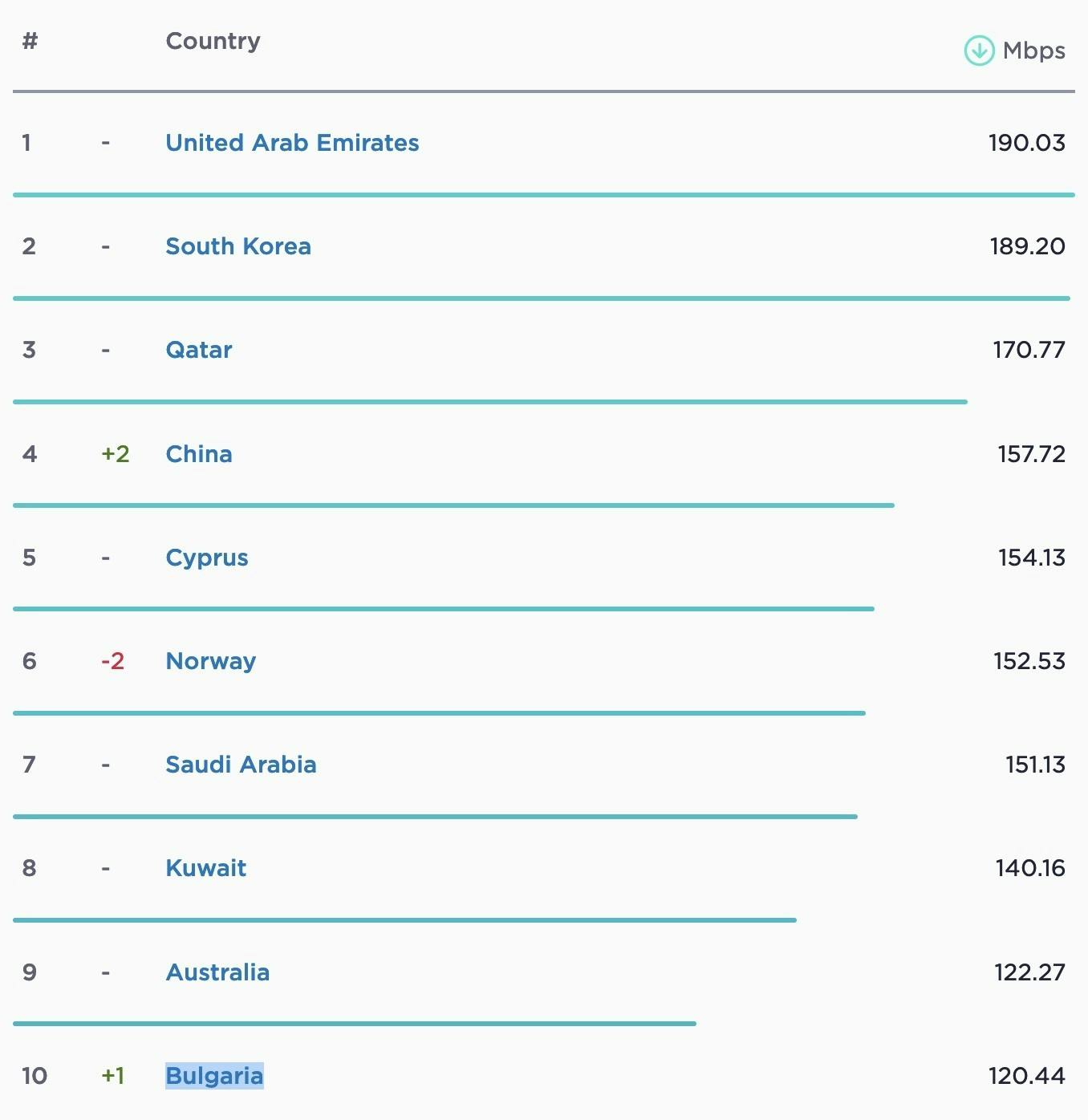Click Norway's -2 rank change indicator
This screenshot has width=1088, height=1120.
tap(112, 661)
